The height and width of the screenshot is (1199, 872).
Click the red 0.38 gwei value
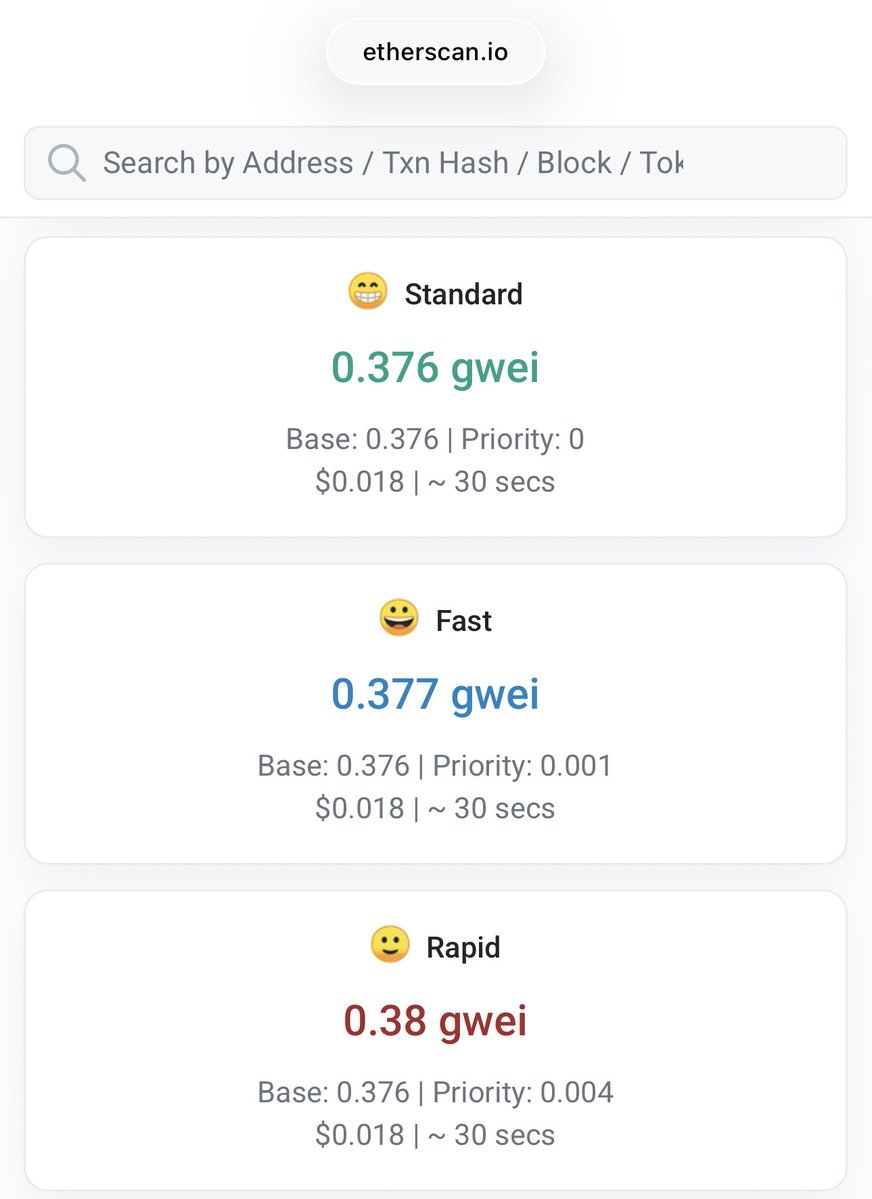point(435,1020)
